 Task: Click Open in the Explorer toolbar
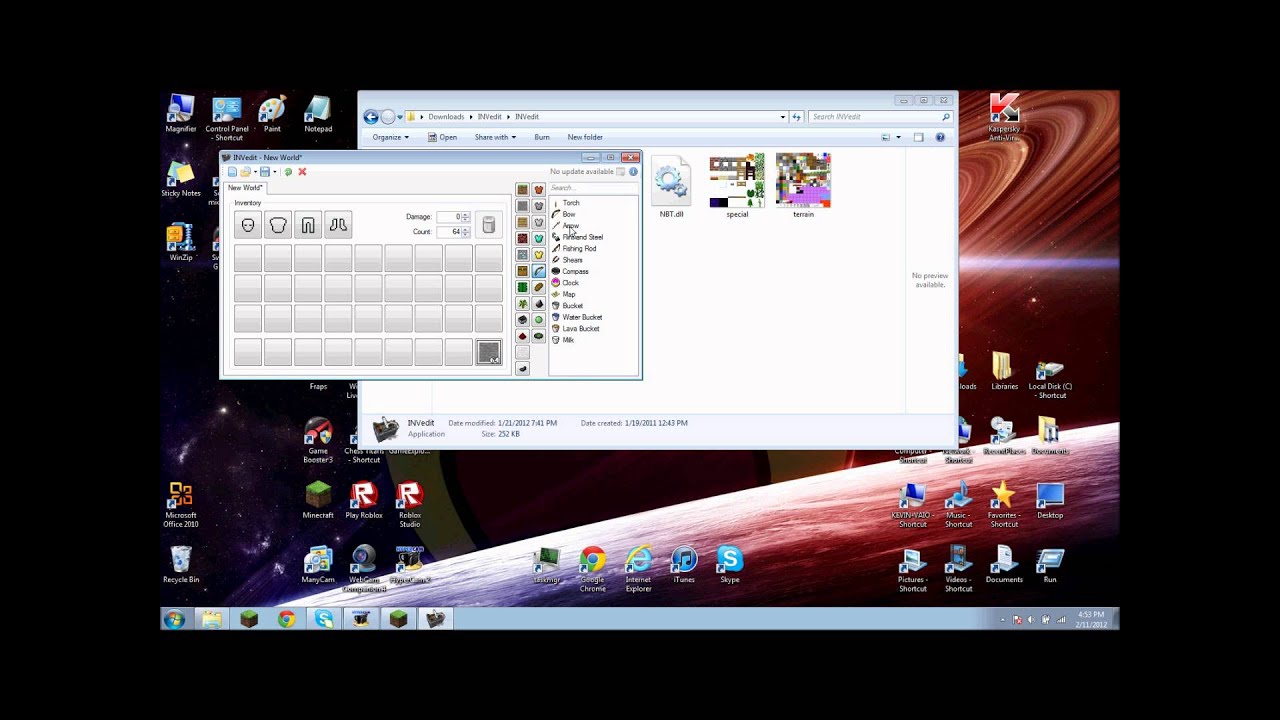[442, 137]
